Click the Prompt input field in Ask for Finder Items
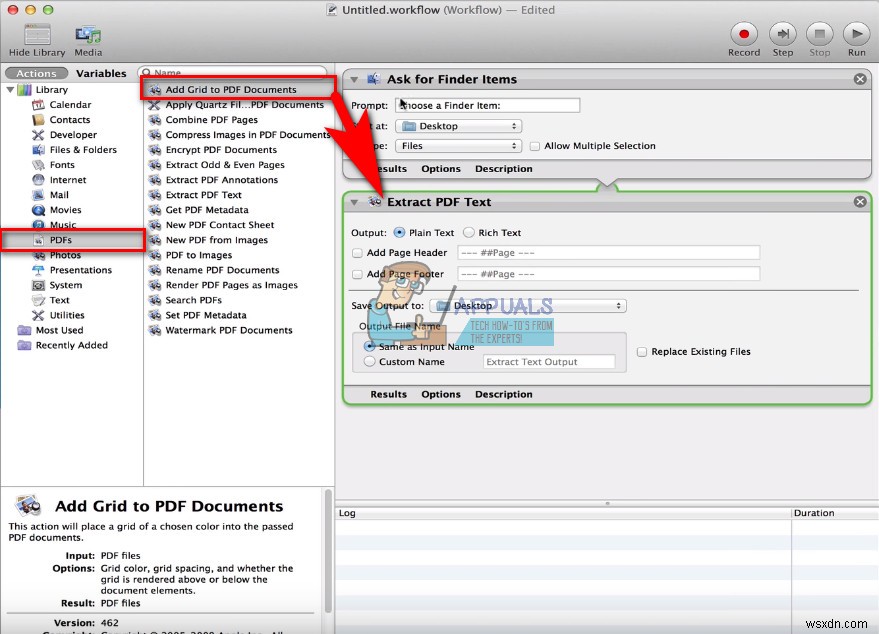The height and width of the screenshot is (634, 879). (489, 104)
